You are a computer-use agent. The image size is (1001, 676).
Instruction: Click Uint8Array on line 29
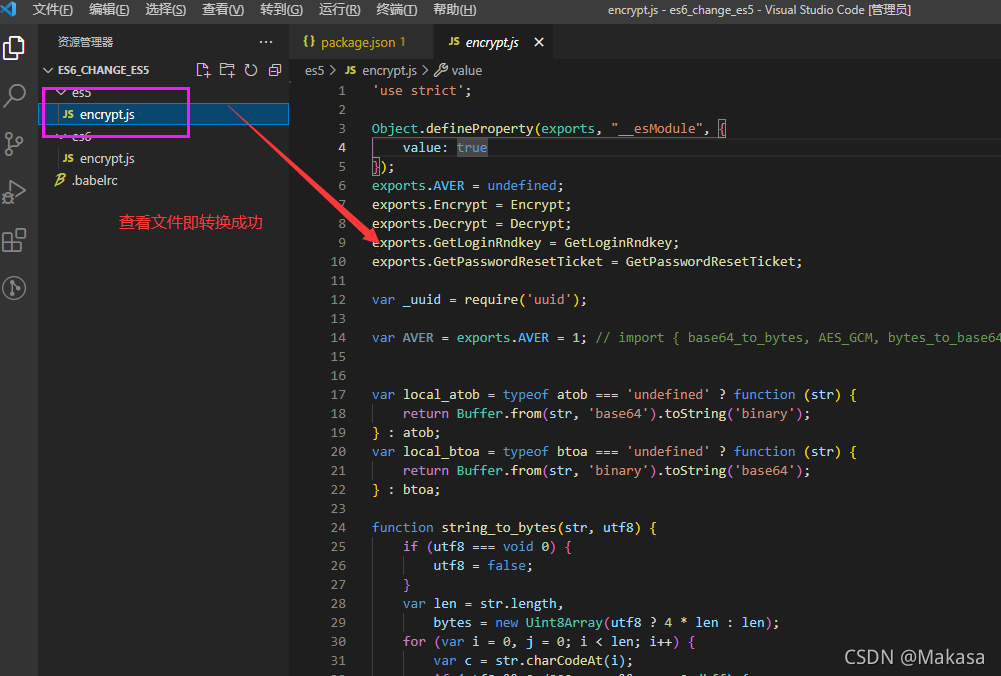(x=564, y=622)
